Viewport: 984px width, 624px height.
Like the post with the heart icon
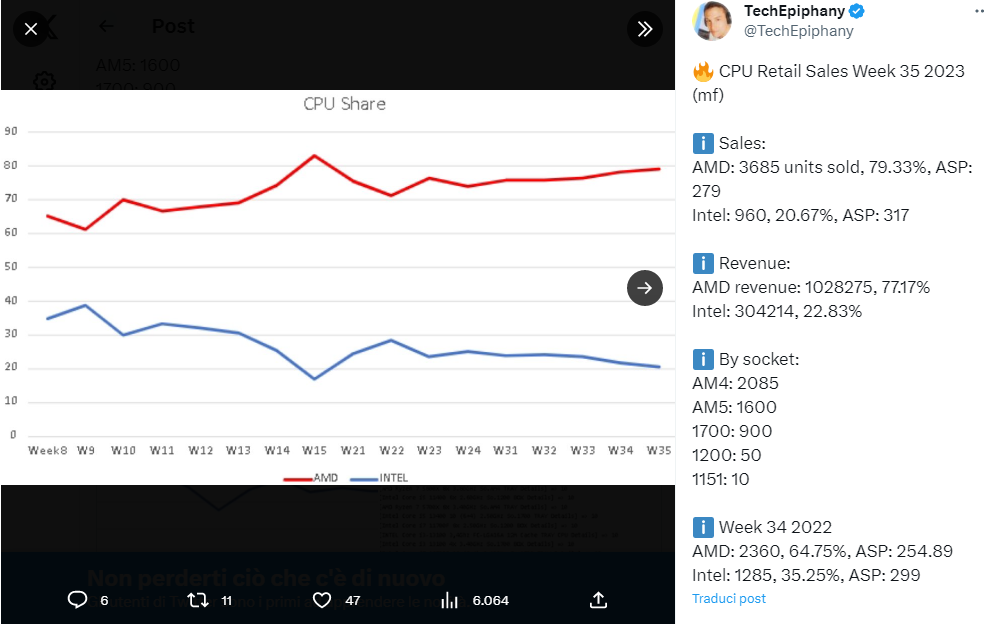pyautogui.click(x=322, y=600)
